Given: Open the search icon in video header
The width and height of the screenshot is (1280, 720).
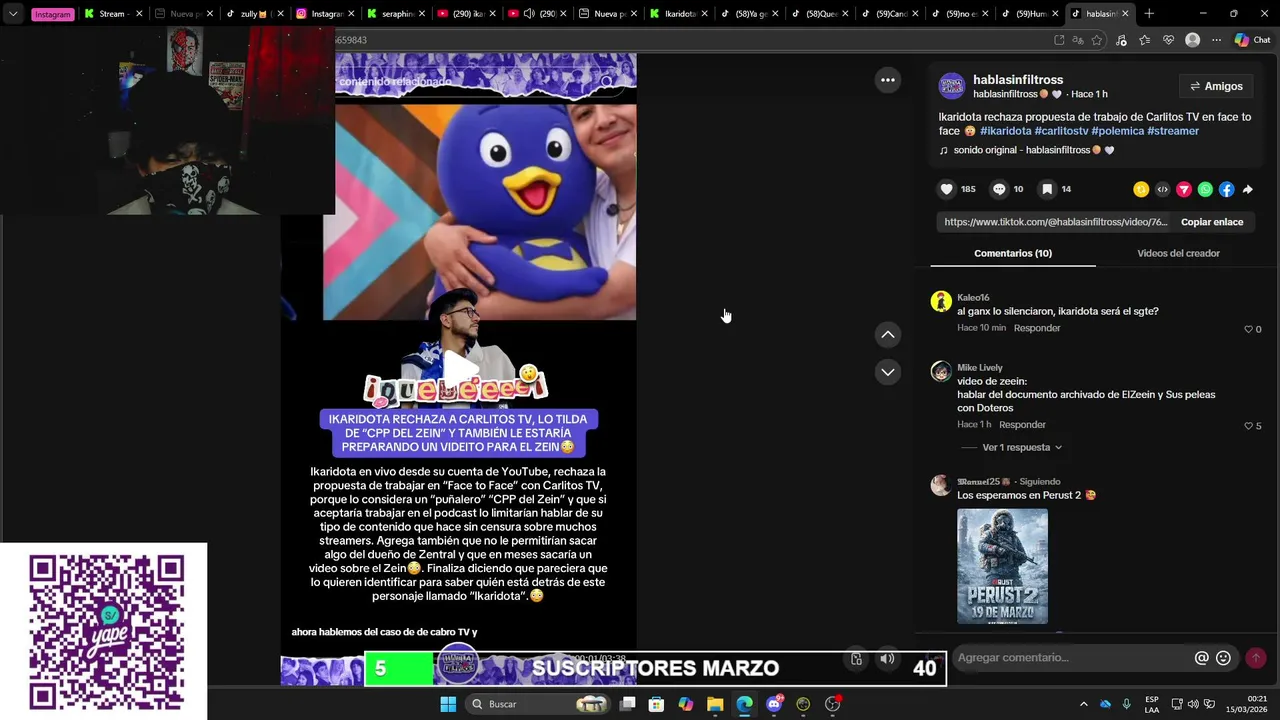Looking at the screenshot, I should pos(607,81).
